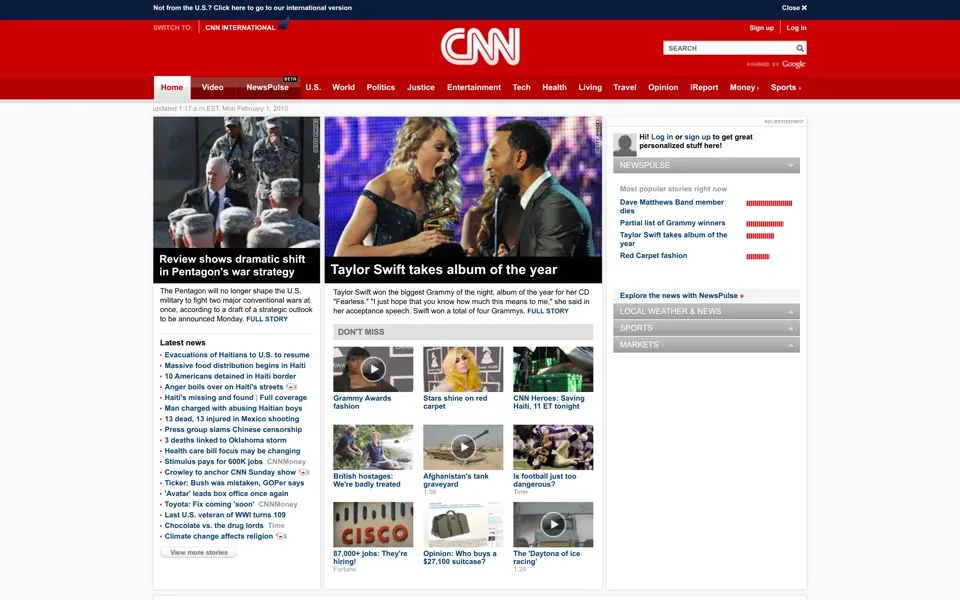Switch to CNN INTERNATIONAL
Screen dimensions: 960x600
(240, 28)
